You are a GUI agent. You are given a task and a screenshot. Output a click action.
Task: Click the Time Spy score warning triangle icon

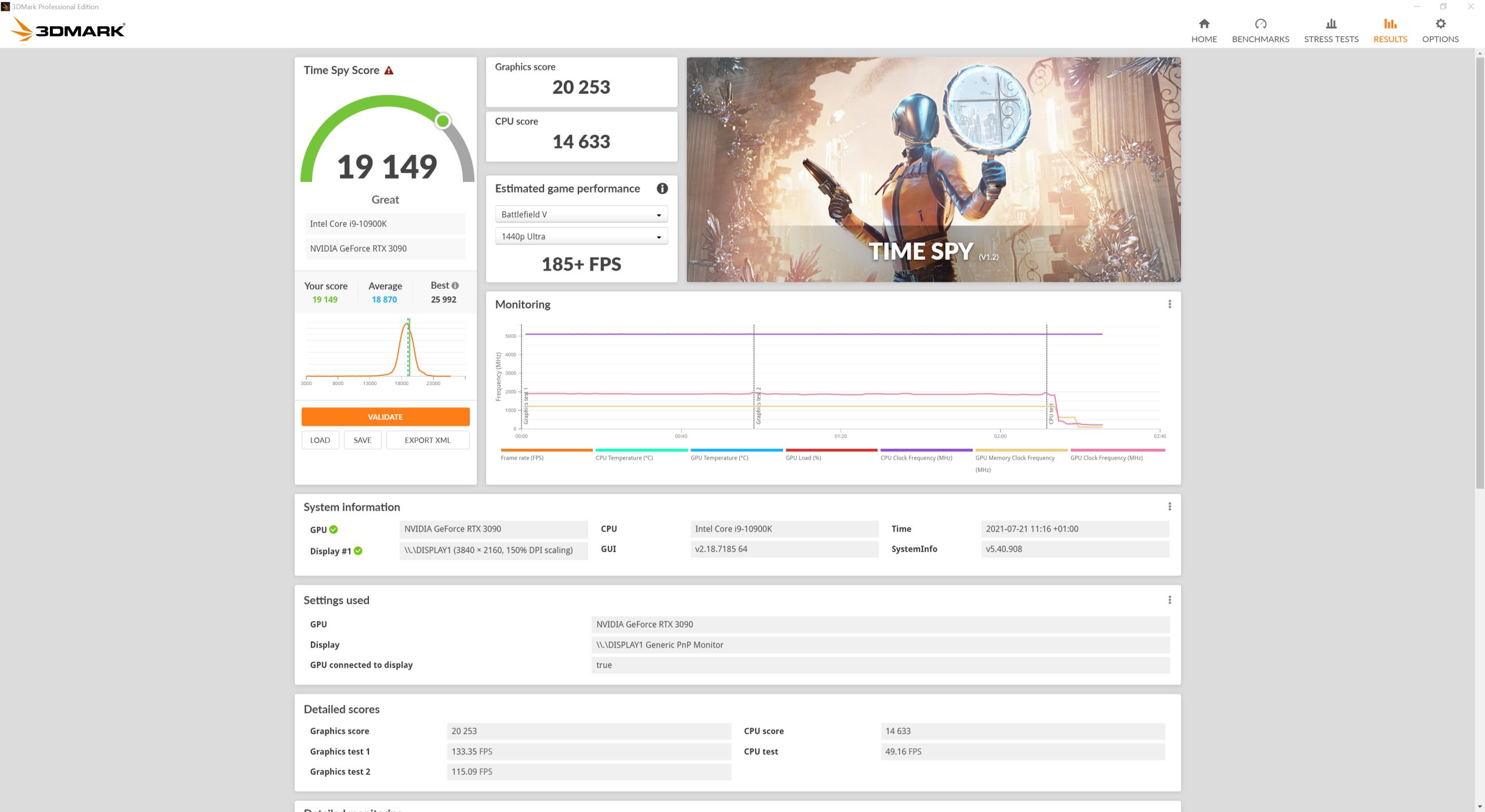(389, 71)
